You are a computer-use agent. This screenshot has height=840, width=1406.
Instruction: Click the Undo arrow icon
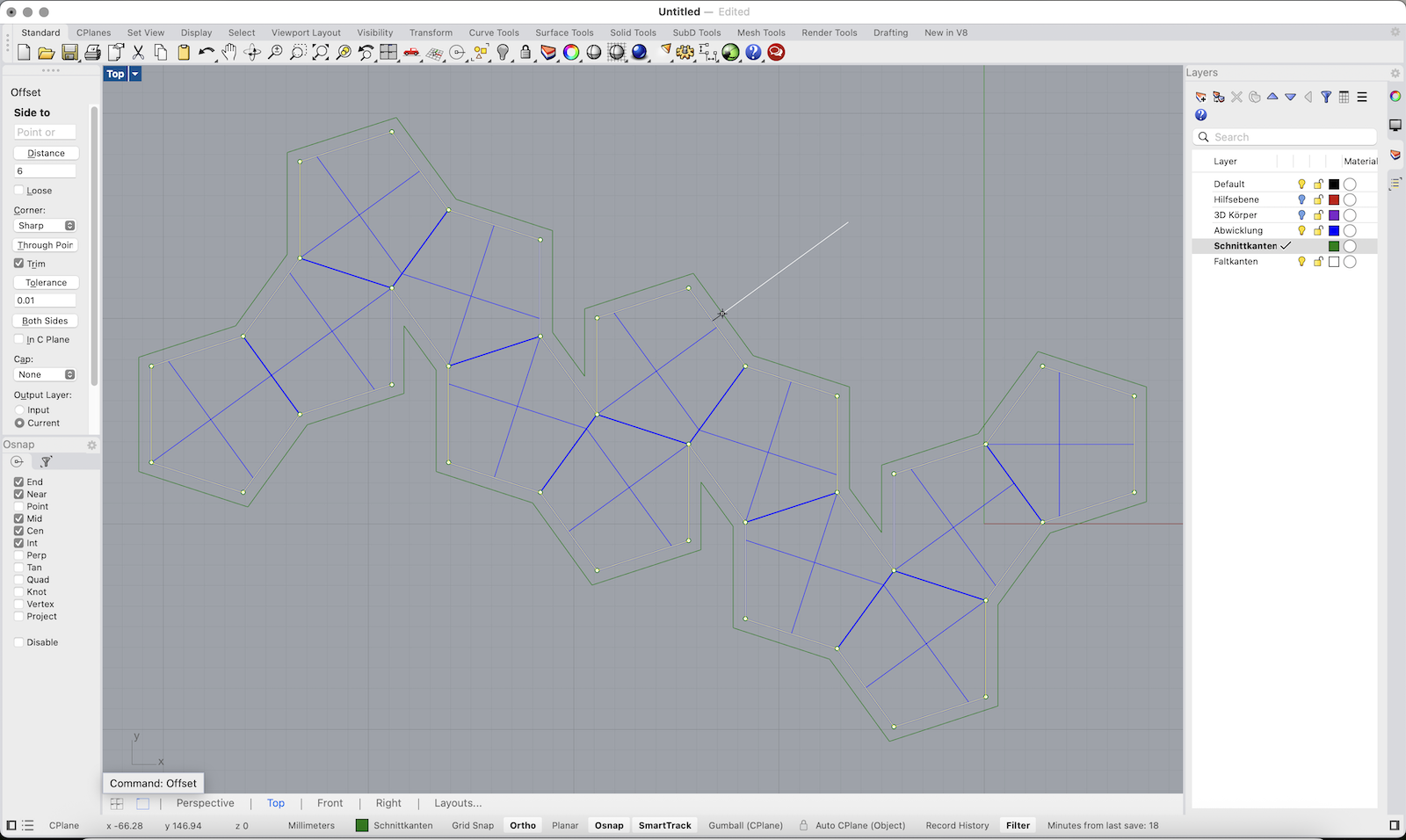(207, 53)
